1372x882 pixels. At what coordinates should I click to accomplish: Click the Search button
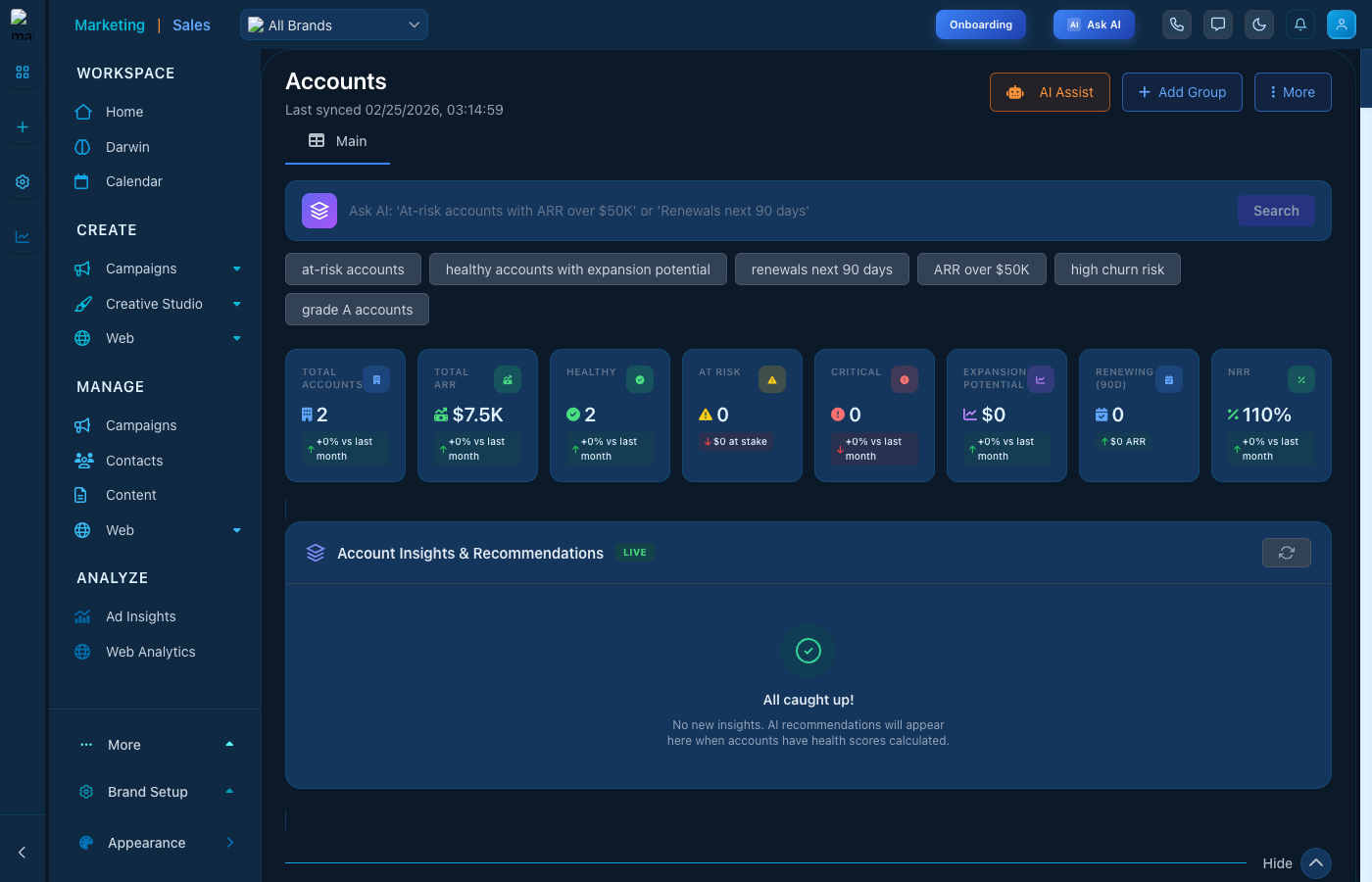pyautogui.click(x=1276, y=211)
